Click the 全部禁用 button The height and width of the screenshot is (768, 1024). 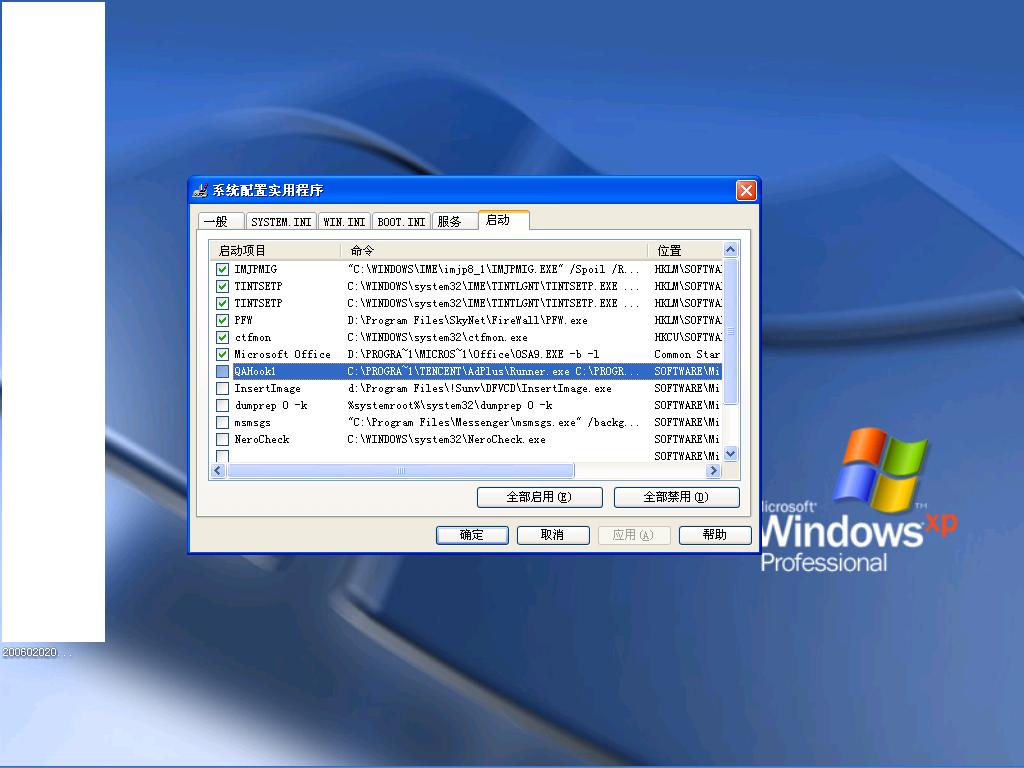click(x=677, y=497)
